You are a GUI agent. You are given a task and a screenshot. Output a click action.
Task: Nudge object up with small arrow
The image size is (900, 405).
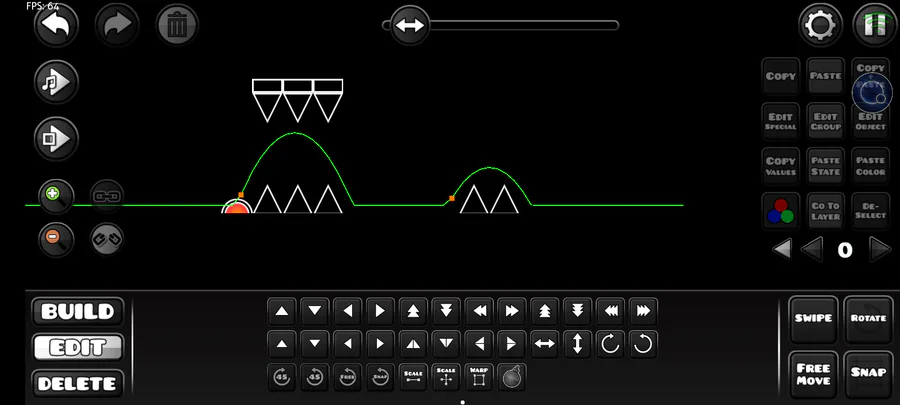tap(281, 344)
